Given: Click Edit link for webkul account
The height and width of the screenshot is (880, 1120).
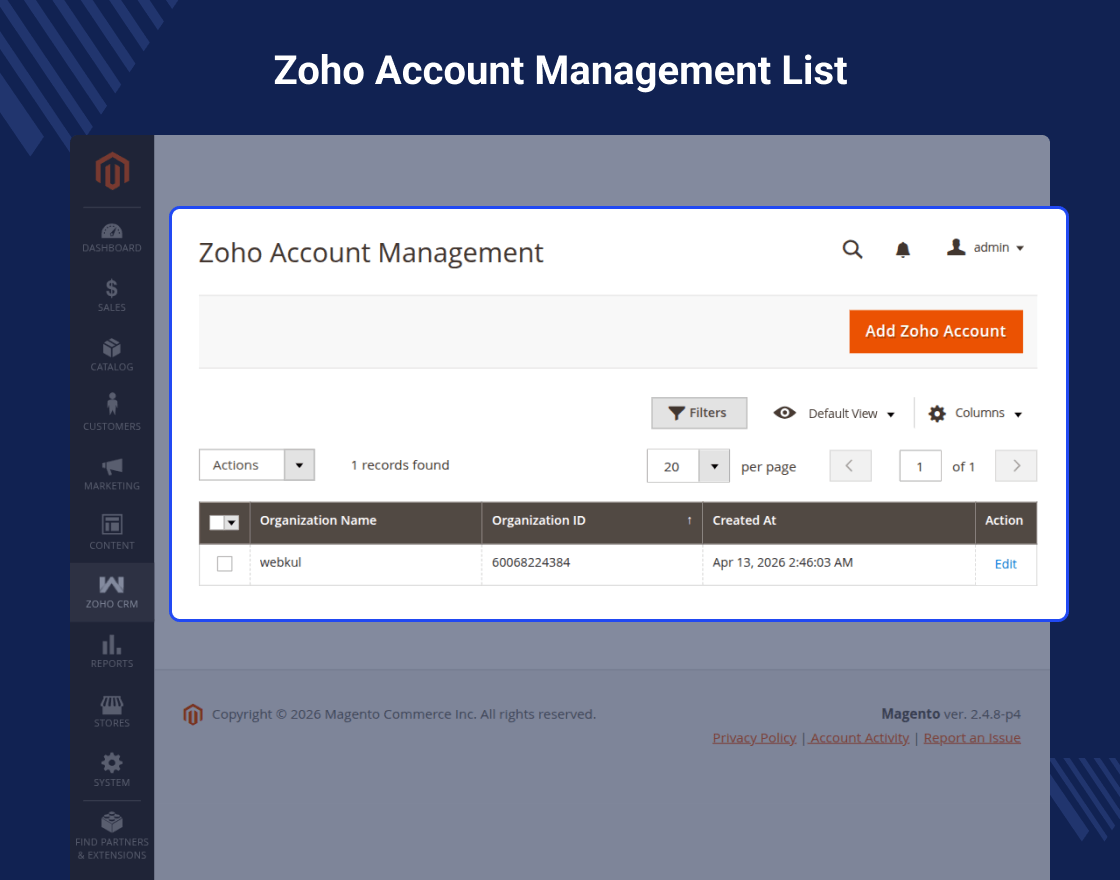Looking at the screenshot, I should pyautogui.click(x=1005, y=564).
